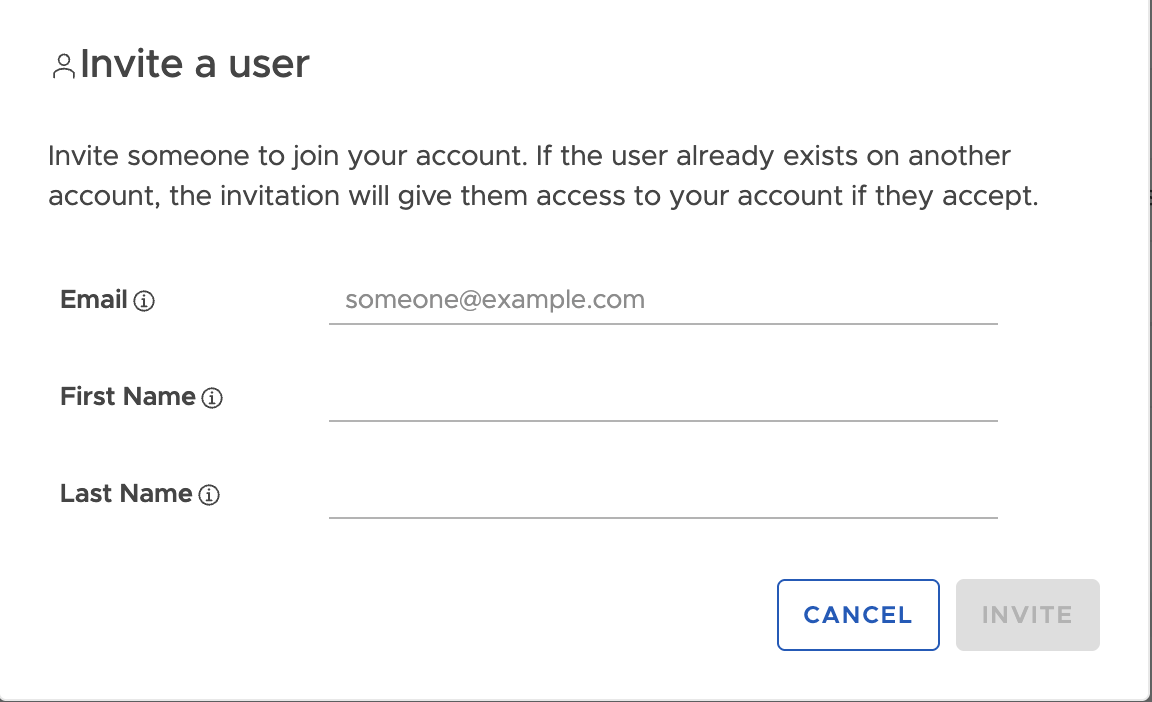Image resolution: width=1152 pixels, height=702 pixels.
Task: Click the user silhouette icon beside the heading
Action: point(64,65)
